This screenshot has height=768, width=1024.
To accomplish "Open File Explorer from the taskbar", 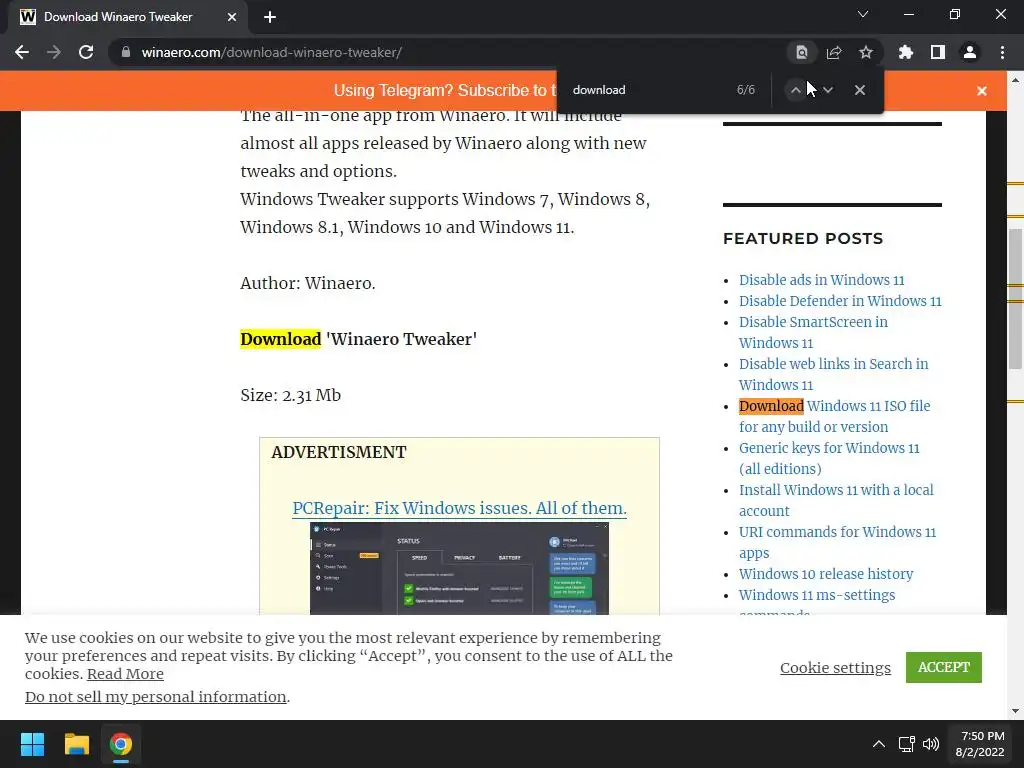I will tap(76, 744).
